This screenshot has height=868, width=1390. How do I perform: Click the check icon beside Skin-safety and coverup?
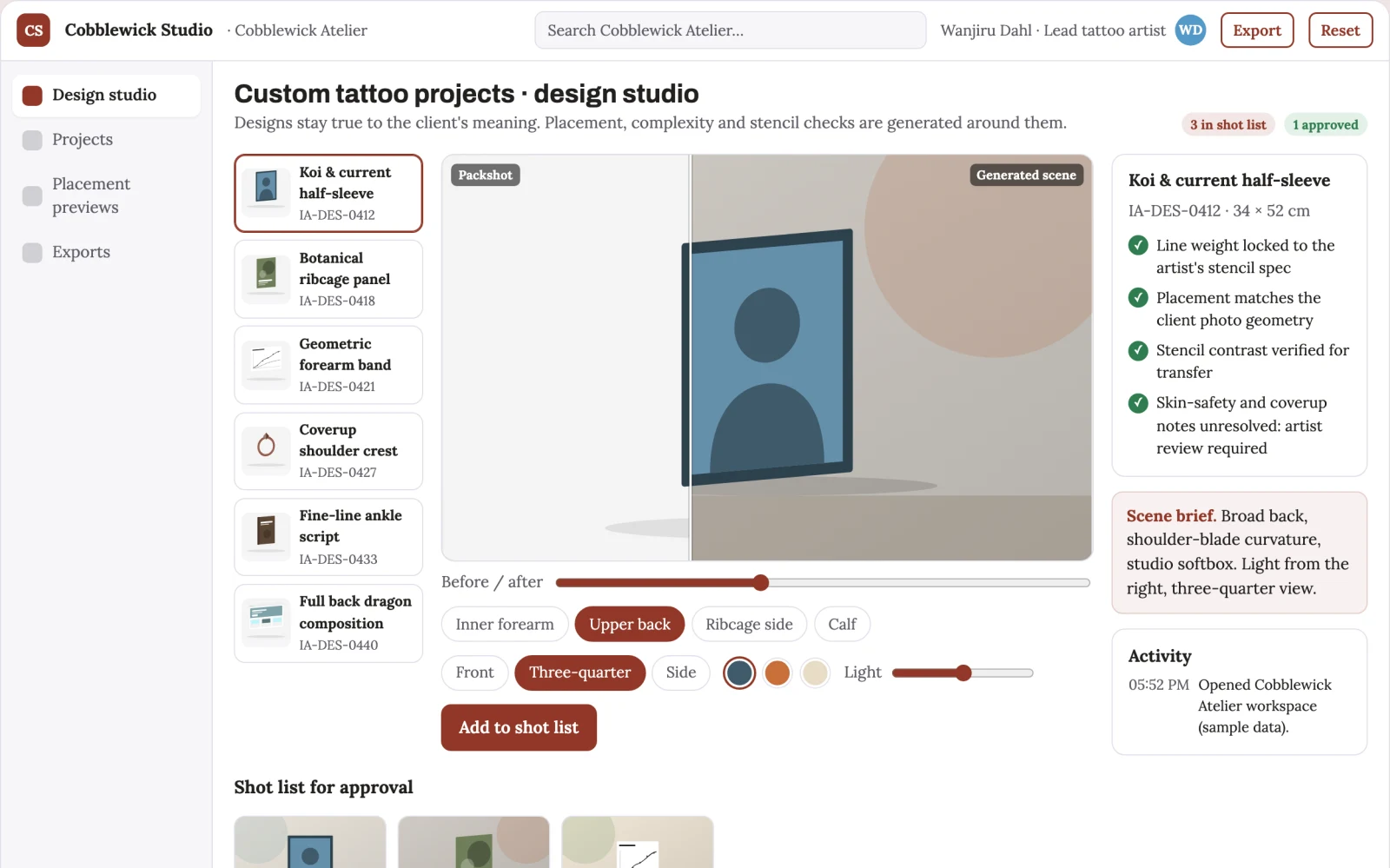coord(1138,403)
